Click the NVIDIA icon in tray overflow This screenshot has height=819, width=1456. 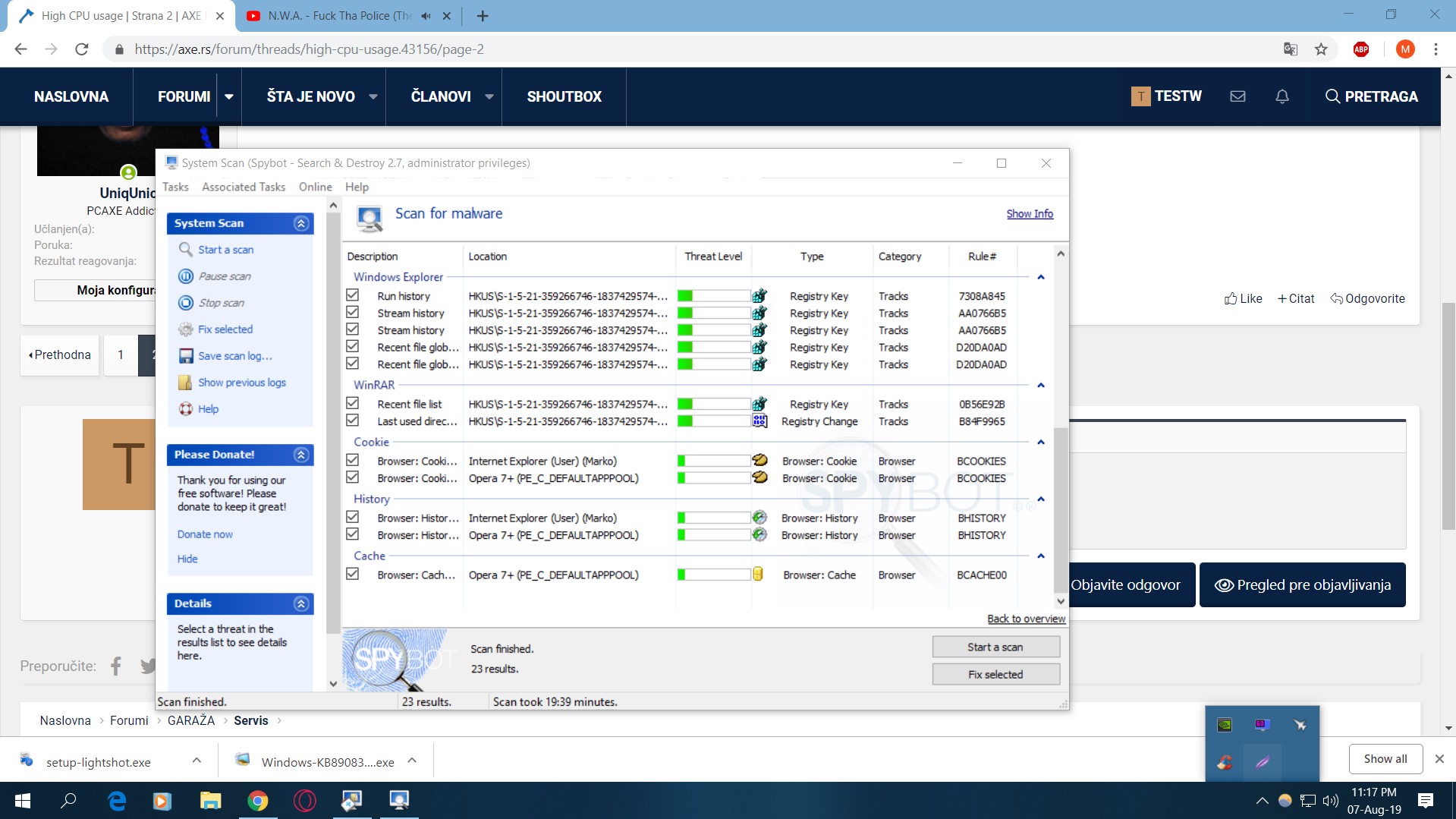point(1225,725)
